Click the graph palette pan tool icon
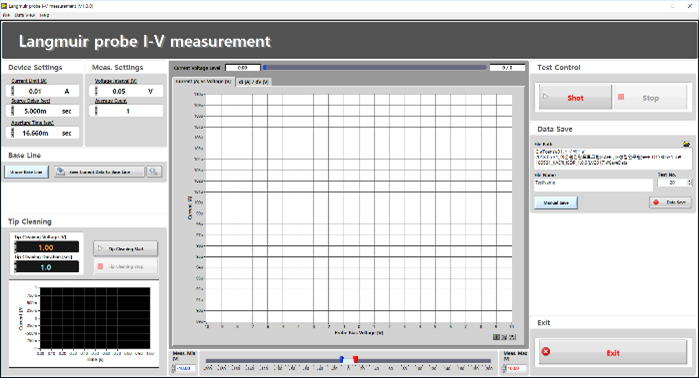 coord(513,337)
